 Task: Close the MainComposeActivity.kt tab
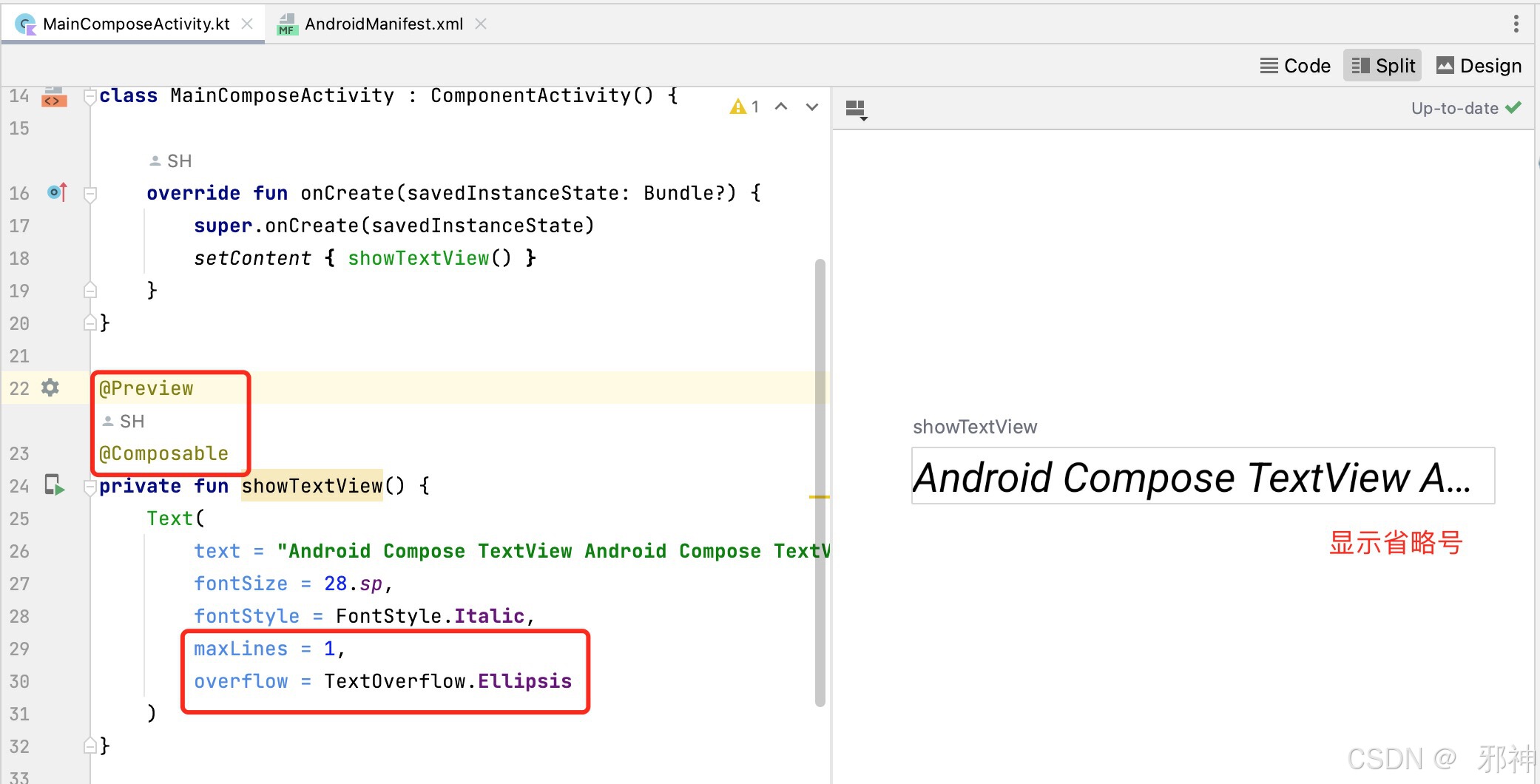pos(248,24)
